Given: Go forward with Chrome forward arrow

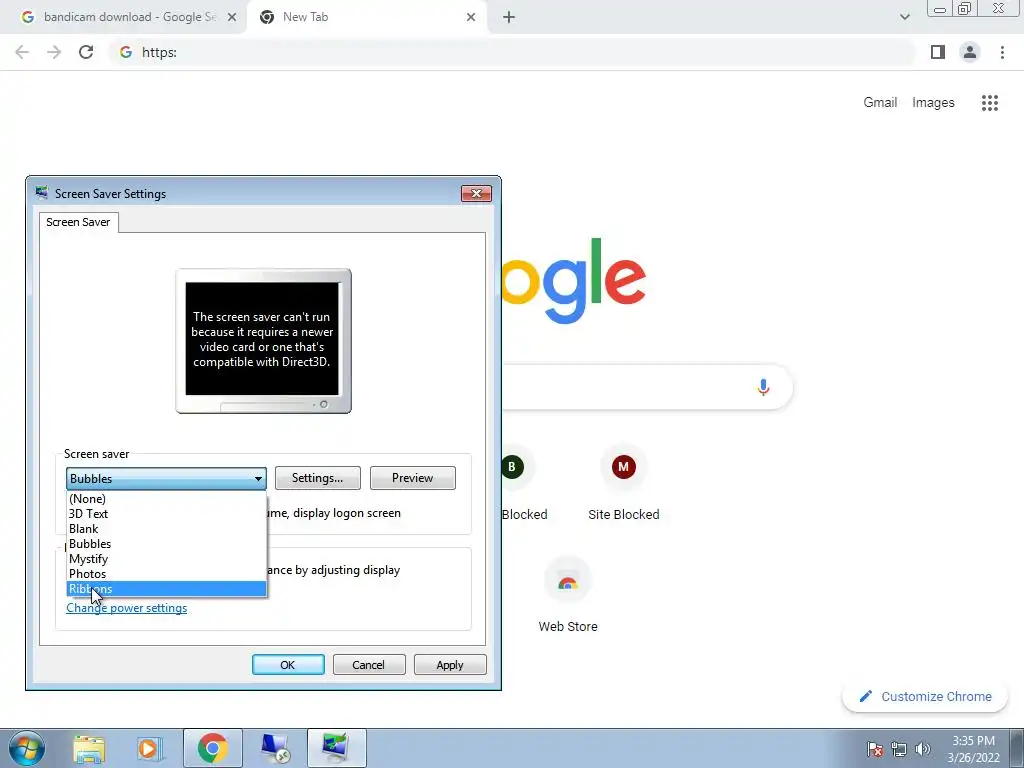Looking at the screenshot, I should tap(54, 52).
